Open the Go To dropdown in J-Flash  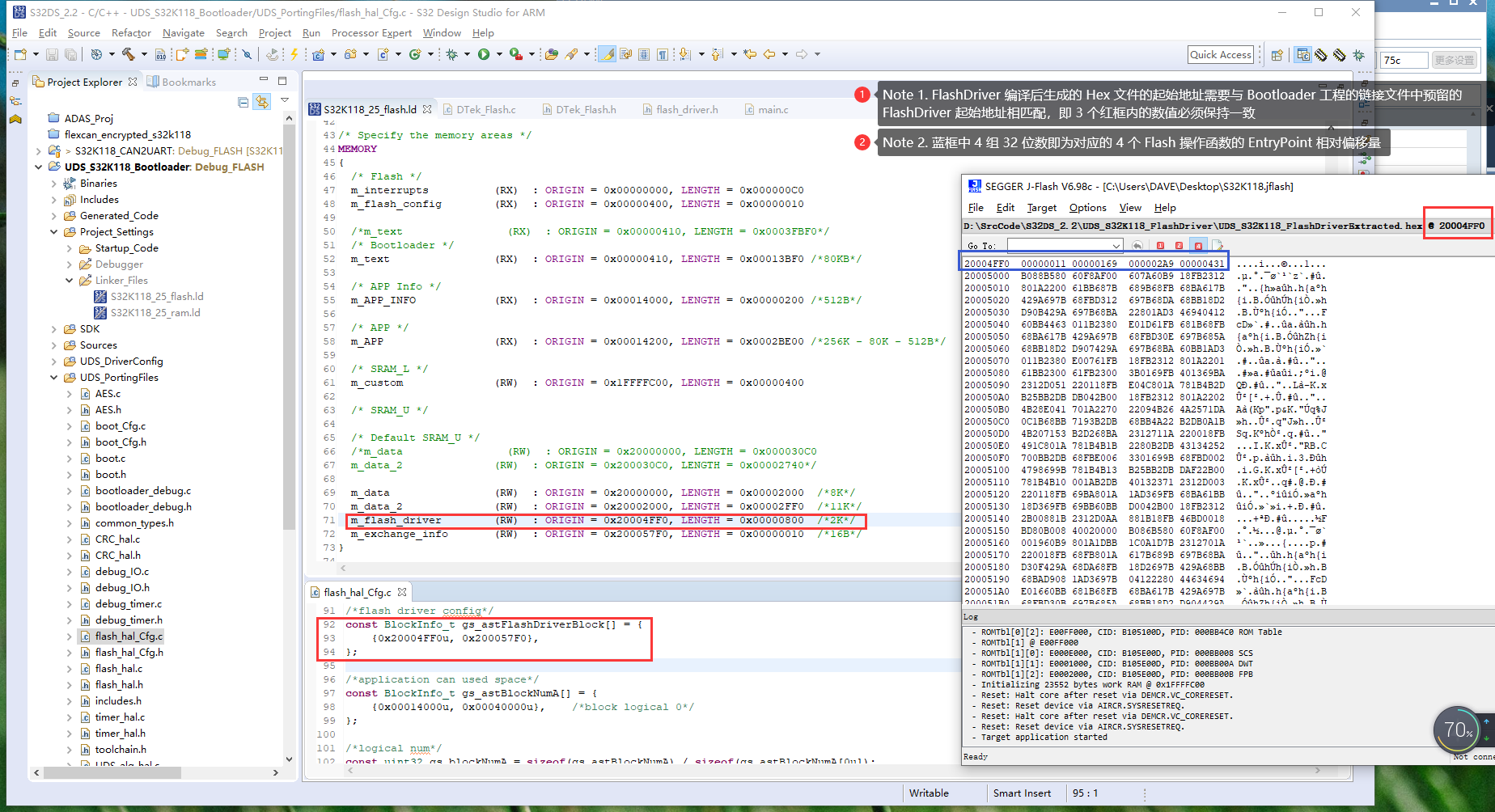(x=1116, y=246)
